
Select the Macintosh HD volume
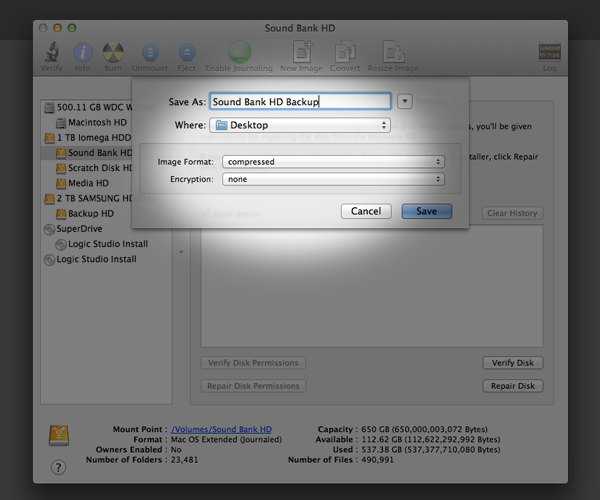(91, 123)
